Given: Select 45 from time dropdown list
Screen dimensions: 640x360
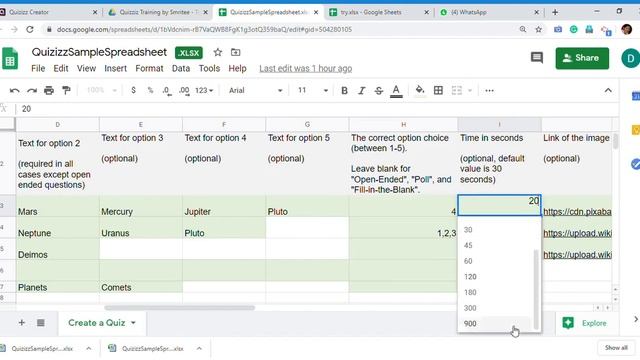Looking at the screenshot, I should 496,245.
